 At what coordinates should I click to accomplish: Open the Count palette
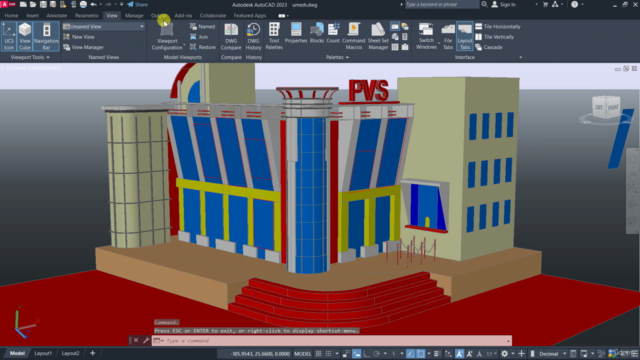(333, 33)
